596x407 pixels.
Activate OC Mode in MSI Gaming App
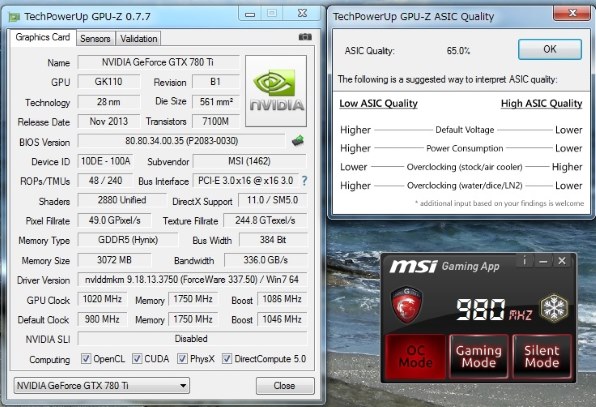(415, 356)
